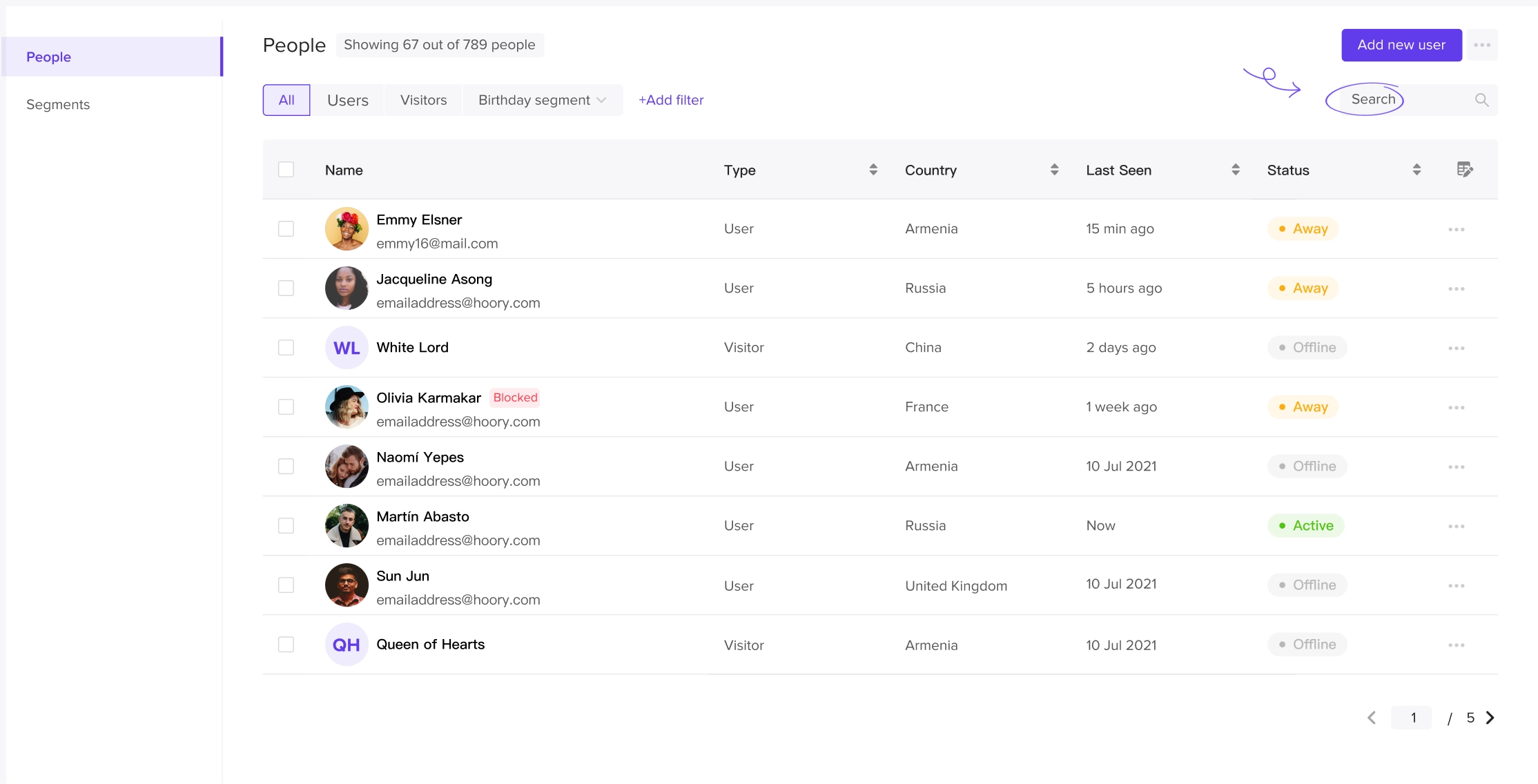Open the edit columns icon in table header
This screenshot has width=1538, height=784.
[x=1465, y=170]
